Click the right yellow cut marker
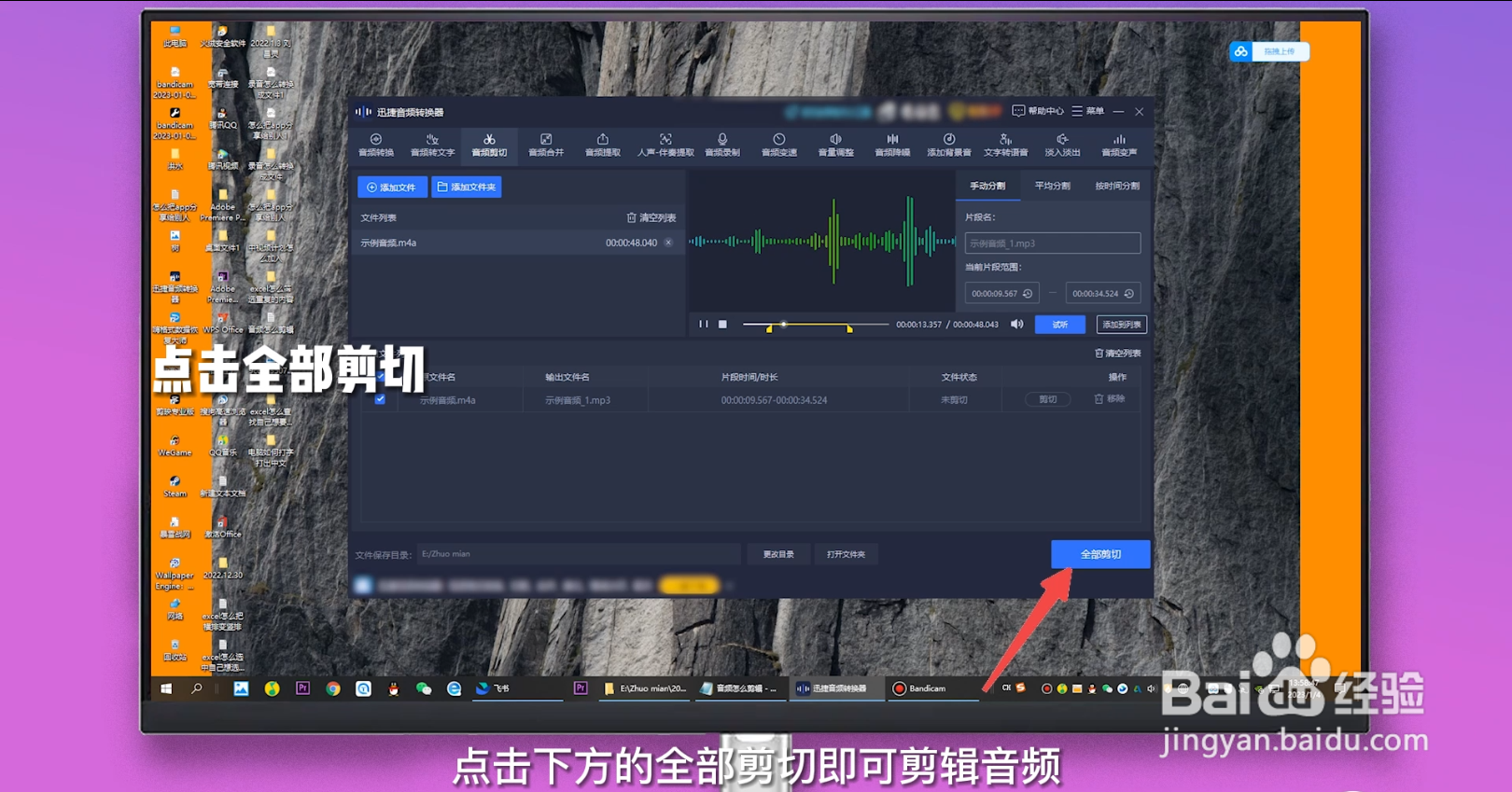Image resolution: width=1512 pixels, height=792 pixels. pos(849,328)
